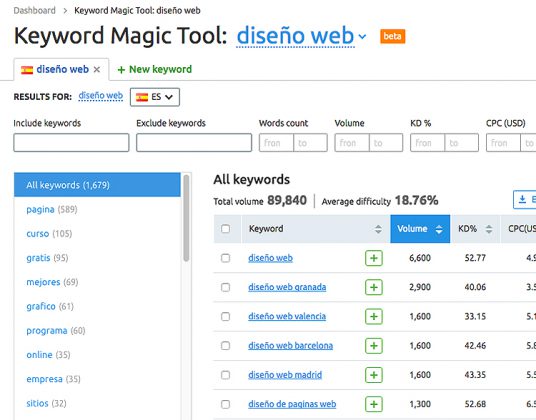
Task: Click the Average difficulty 18.76% figure
Action: tap(416, 200)
